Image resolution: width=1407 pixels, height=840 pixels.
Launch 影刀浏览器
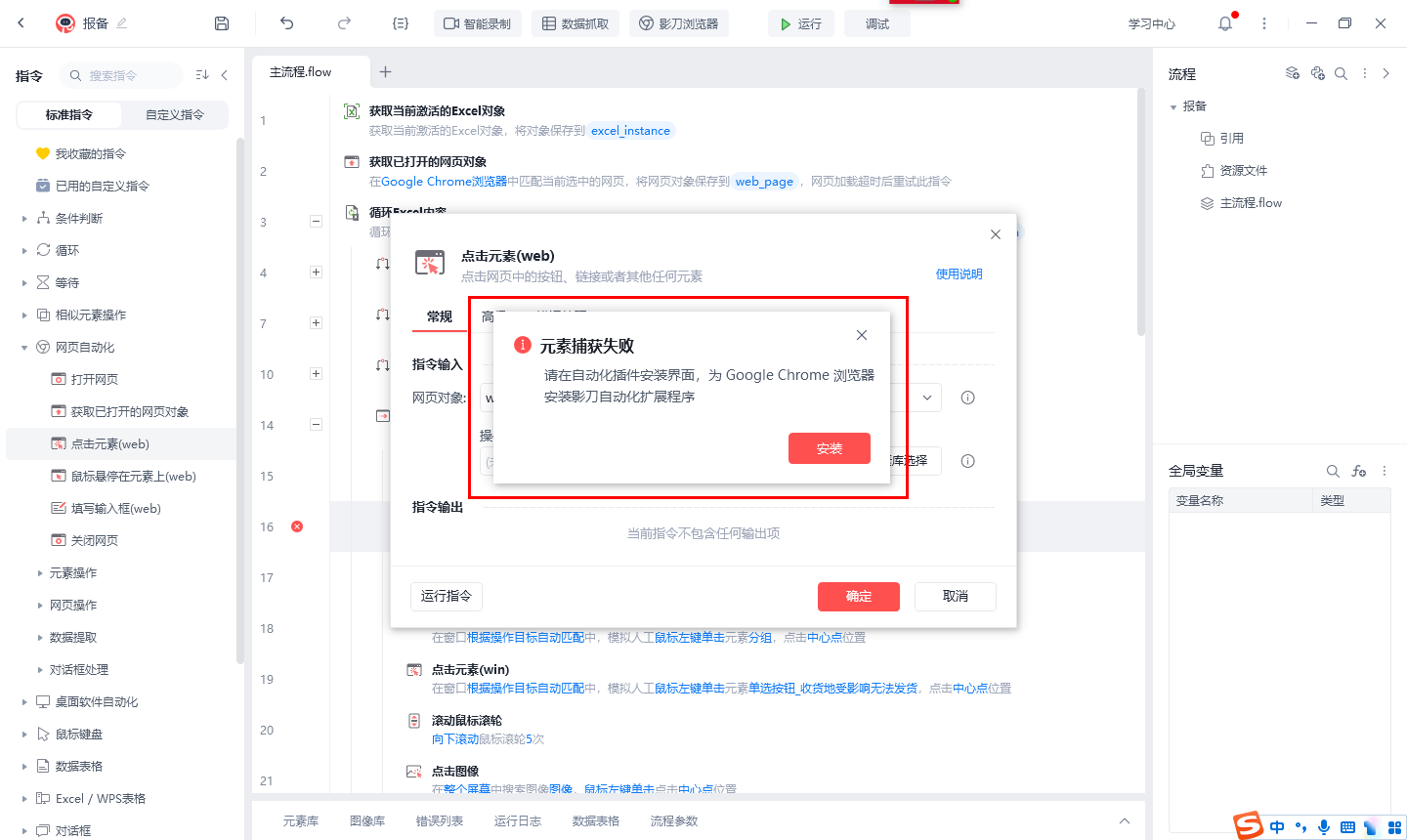(x=679, y=23)
